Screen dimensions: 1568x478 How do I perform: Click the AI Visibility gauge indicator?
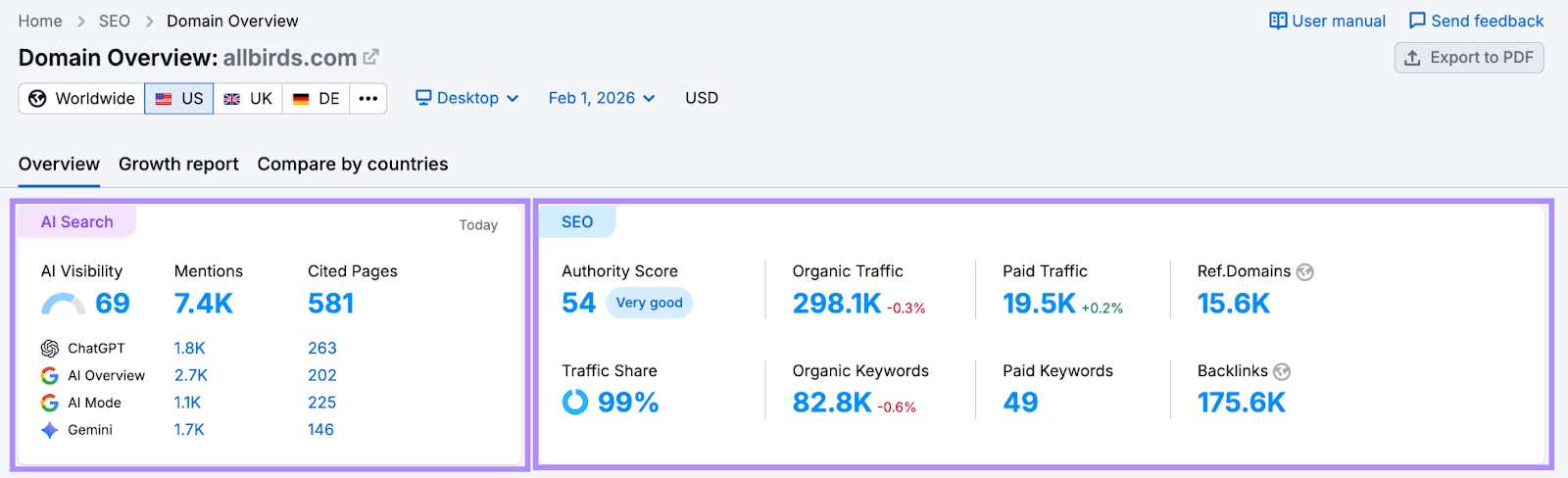click(x=63, y=305)
